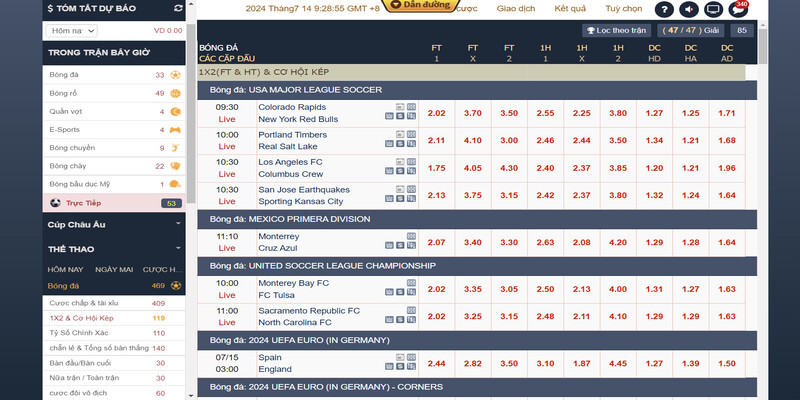The width and height of the screenshot is (800, 400).
Task: Open chat messages with 340 badge
Action: coord(738,9)
